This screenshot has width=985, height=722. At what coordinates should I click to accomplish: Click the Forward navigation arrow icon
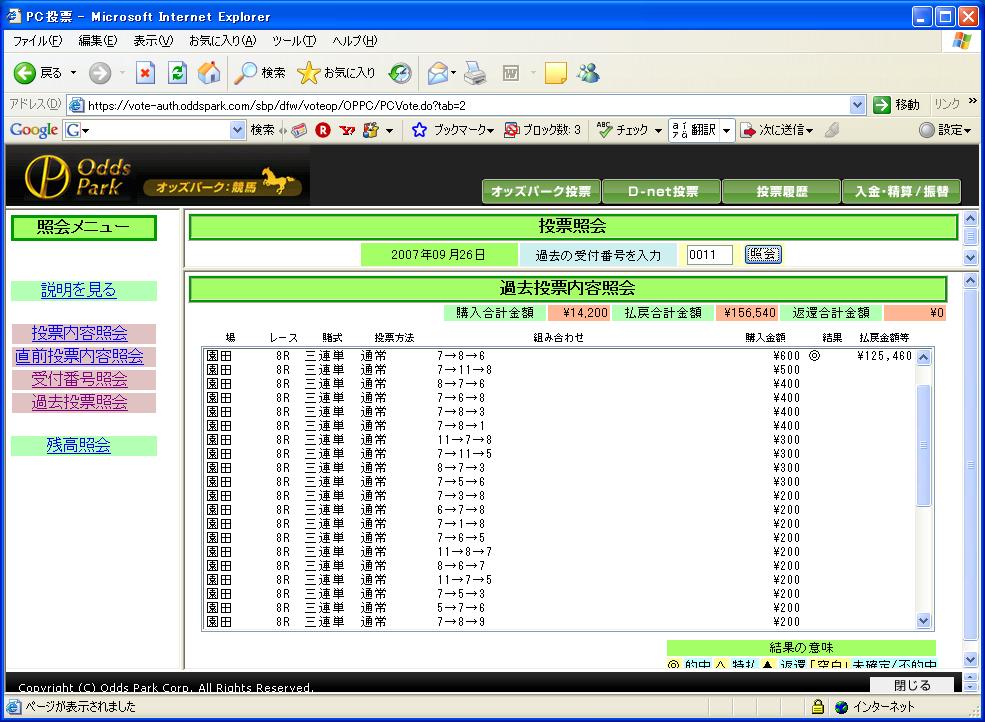pos(99,74)
